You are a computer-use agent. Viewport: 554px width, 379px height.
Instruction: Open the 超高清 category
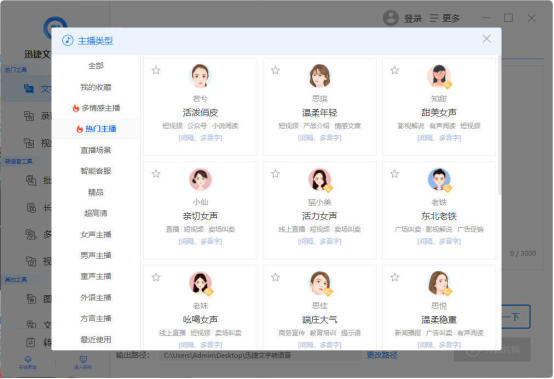[x=96, y=213]
